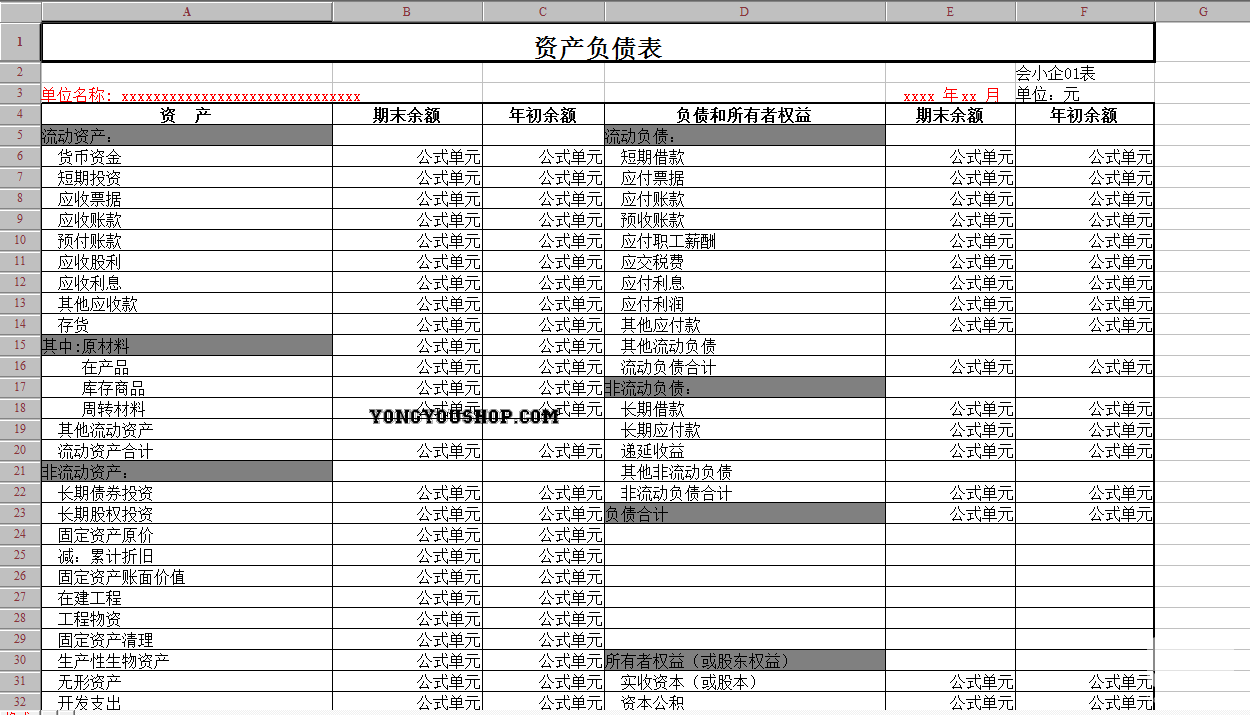Select the 短期投资 cell
1250x715 pixels.
(186, 177)
